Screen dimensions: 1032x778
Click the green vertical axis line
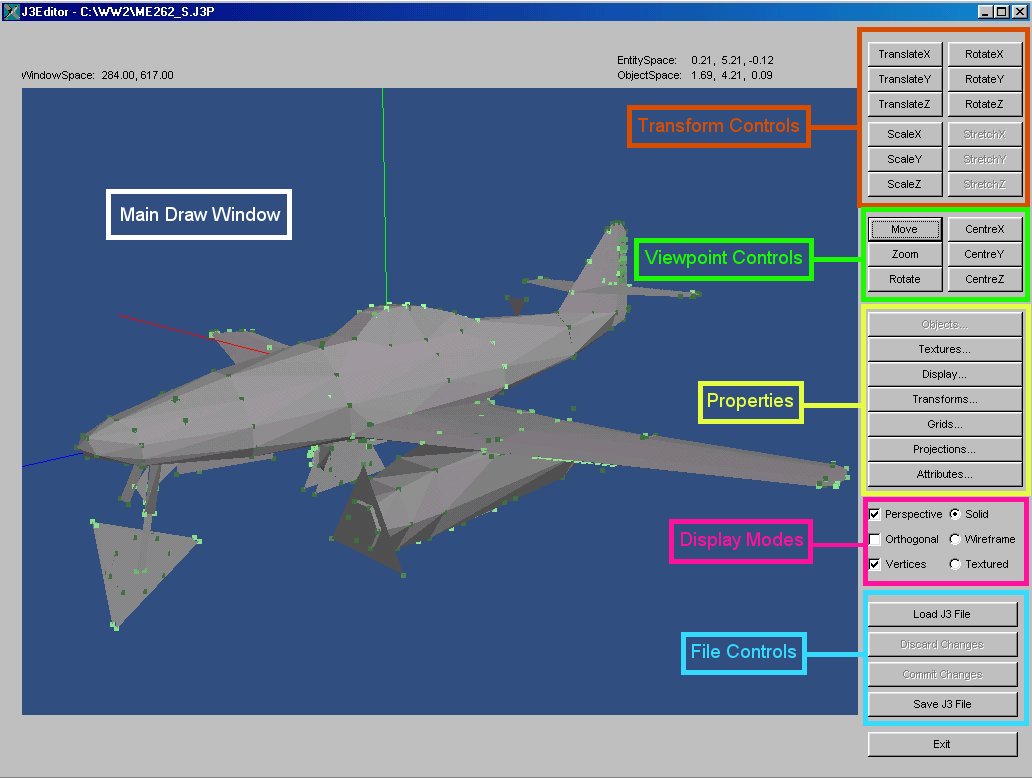(384, 197)
